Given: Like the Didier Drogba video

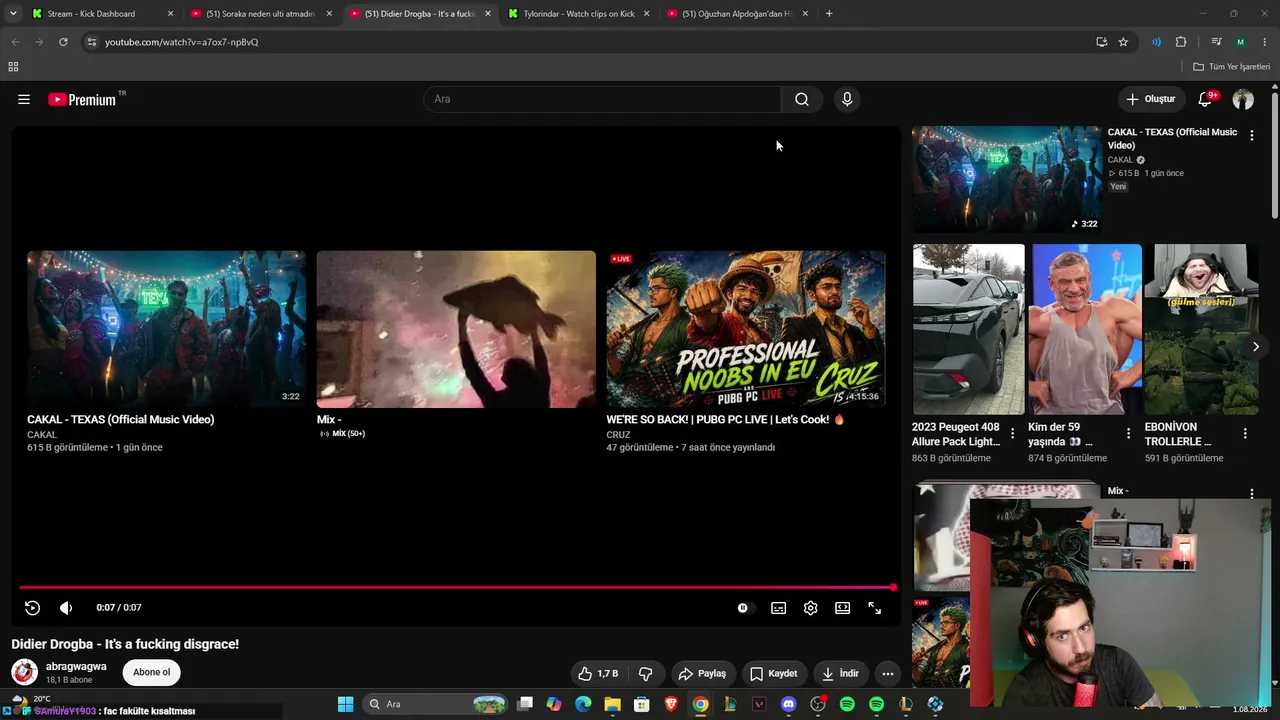Looking at the screenshot, I should pos(598,673).
